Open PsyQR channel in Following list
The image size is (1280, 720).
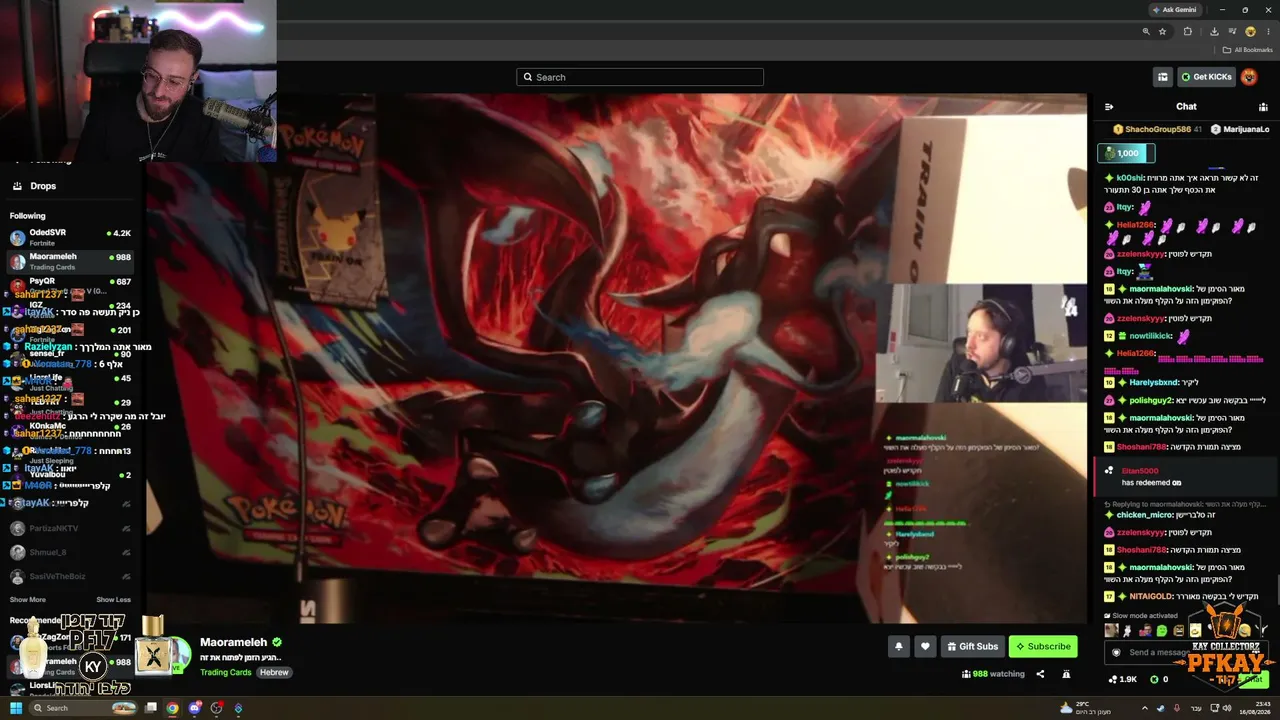point(70,286)
